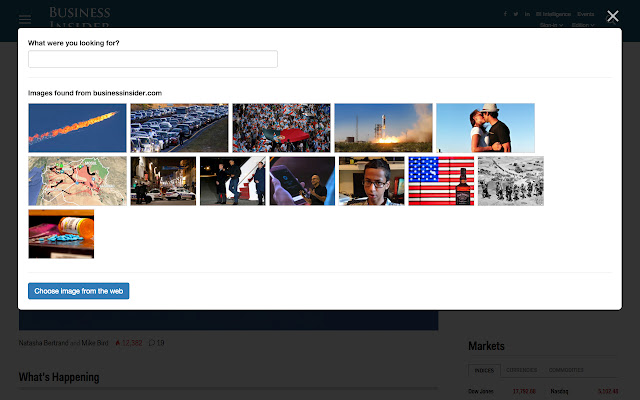The image size is (640, 400).
Task: Select the smartphone presentation thumbnail
Action: 302,181
